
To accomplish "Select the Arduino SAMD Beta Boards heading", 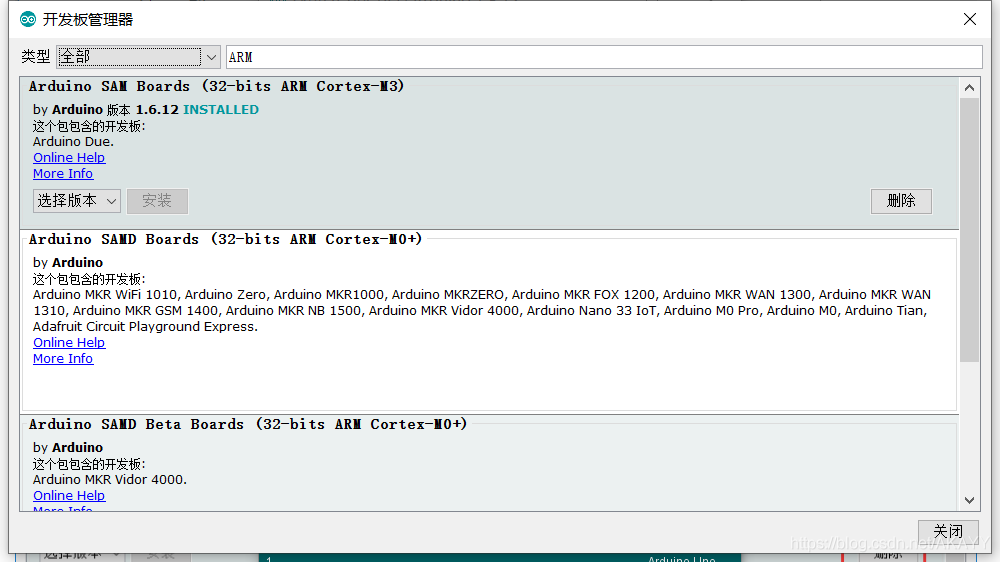I will click(248, 425).
